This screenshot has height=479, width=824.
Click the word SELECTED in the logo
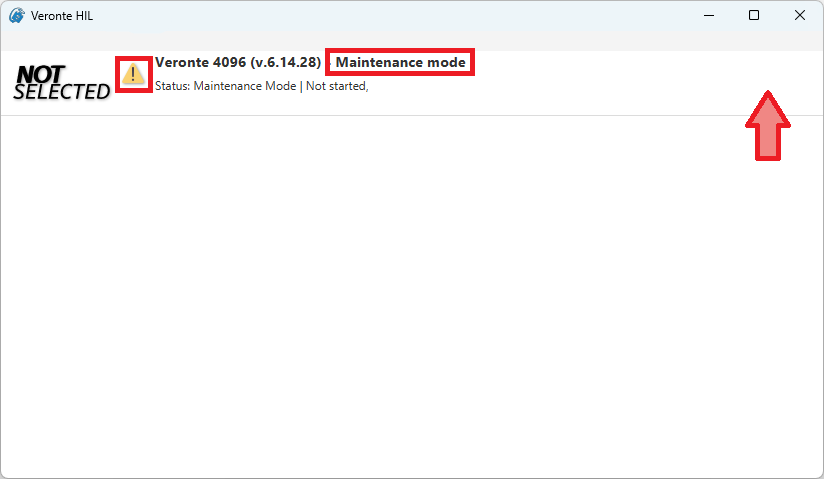[62, 92]
